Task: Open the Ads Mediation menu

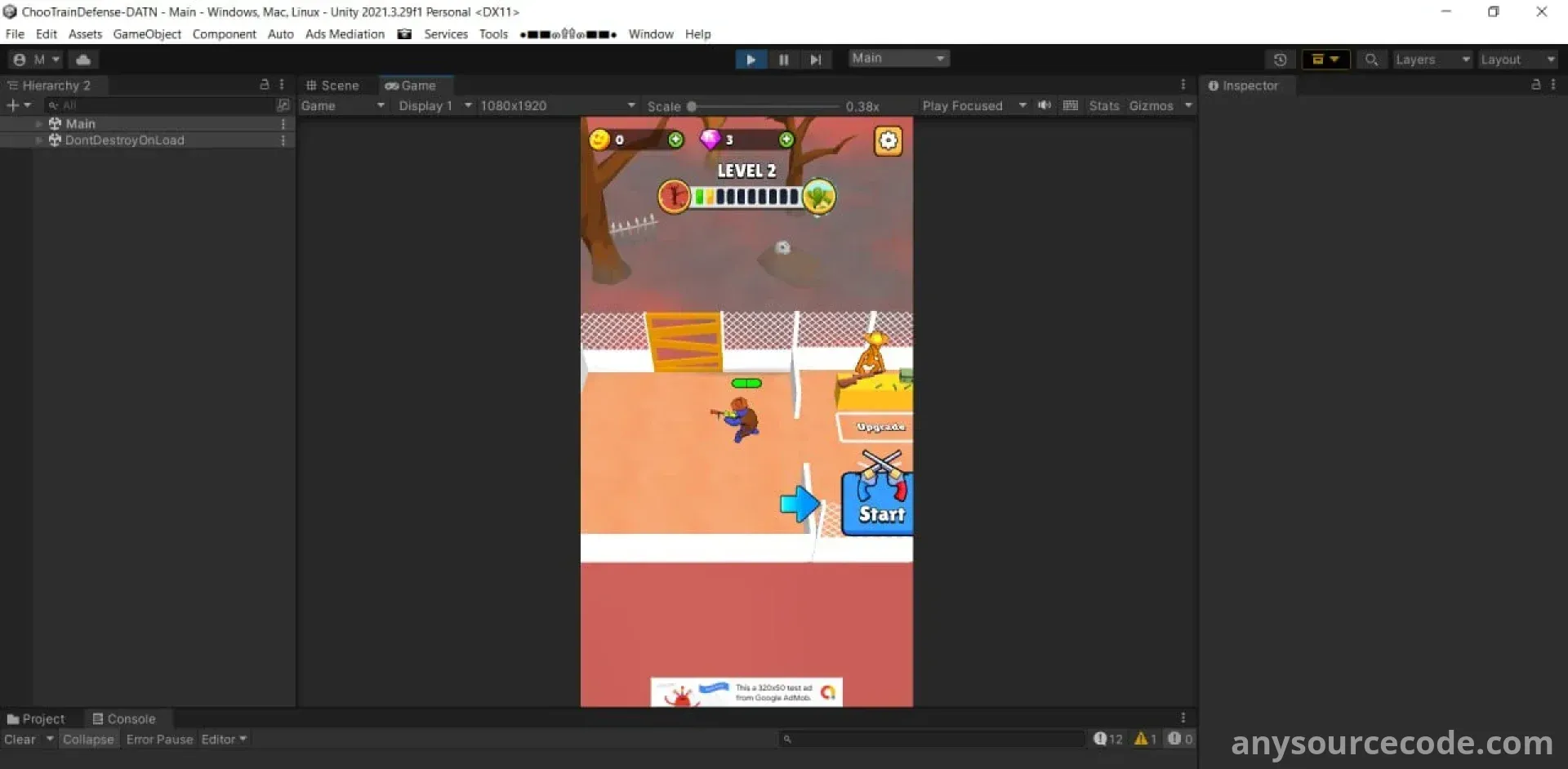Action: coord(344,33)
